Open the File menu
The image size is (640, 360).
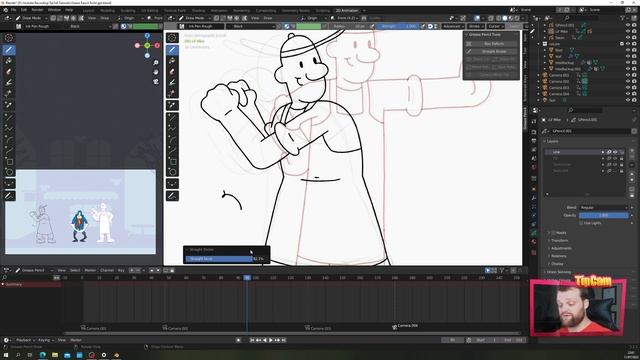coord(13,10)
